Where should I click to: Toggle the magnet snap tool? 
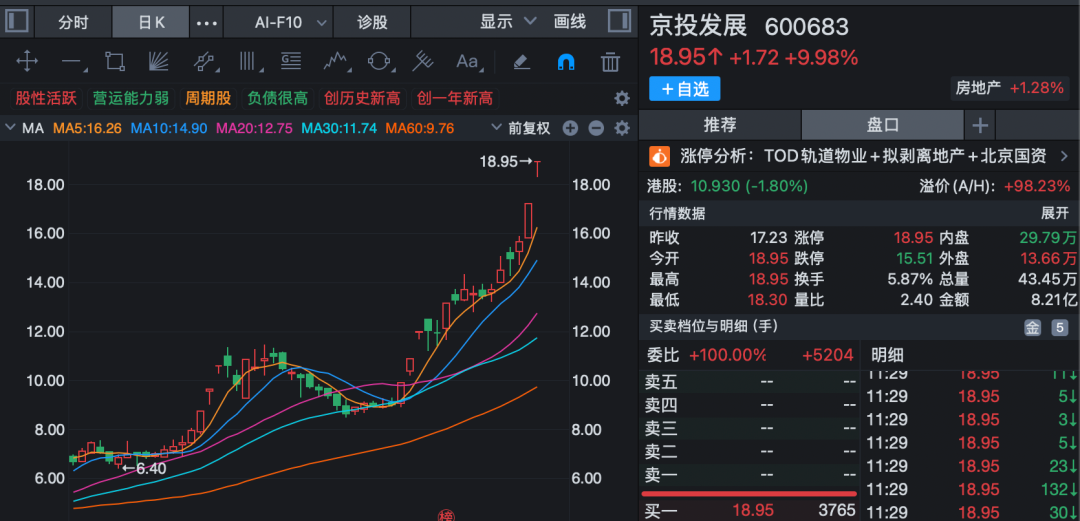[x=565, y=62]
